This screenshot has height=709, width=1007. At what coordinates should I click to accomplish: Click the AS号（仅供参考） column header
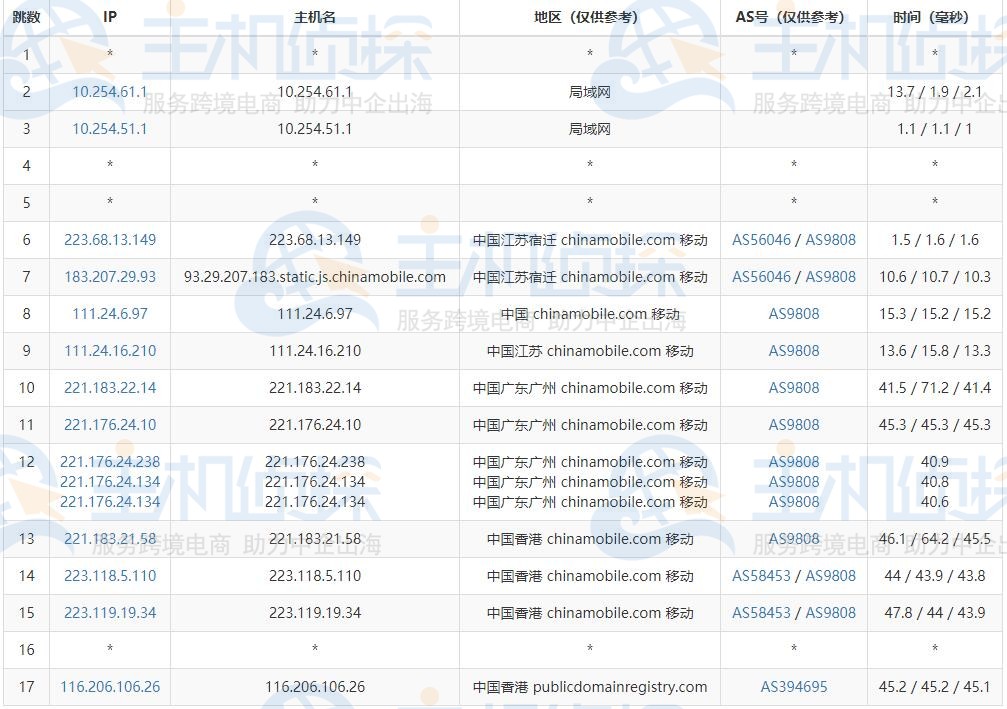tap(794, 17)
